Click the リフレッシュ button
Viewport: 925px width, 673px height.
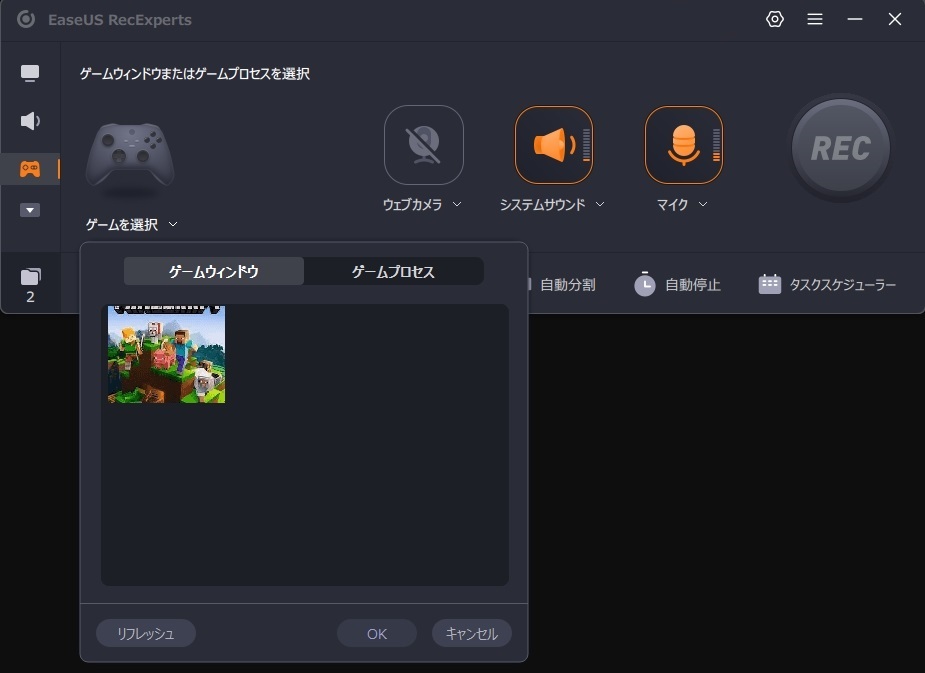(146, 633)
